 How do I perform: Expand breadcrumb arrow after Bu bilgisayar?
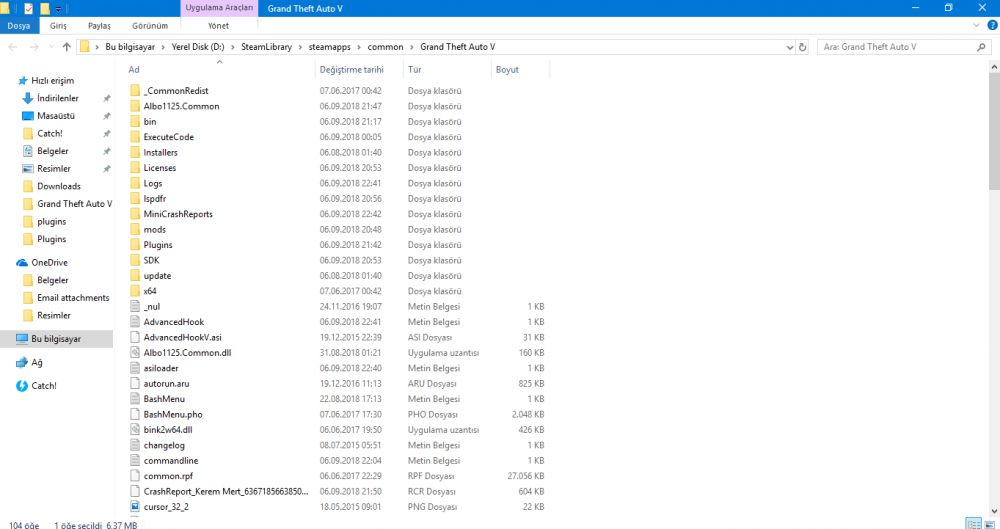(163, 47)
